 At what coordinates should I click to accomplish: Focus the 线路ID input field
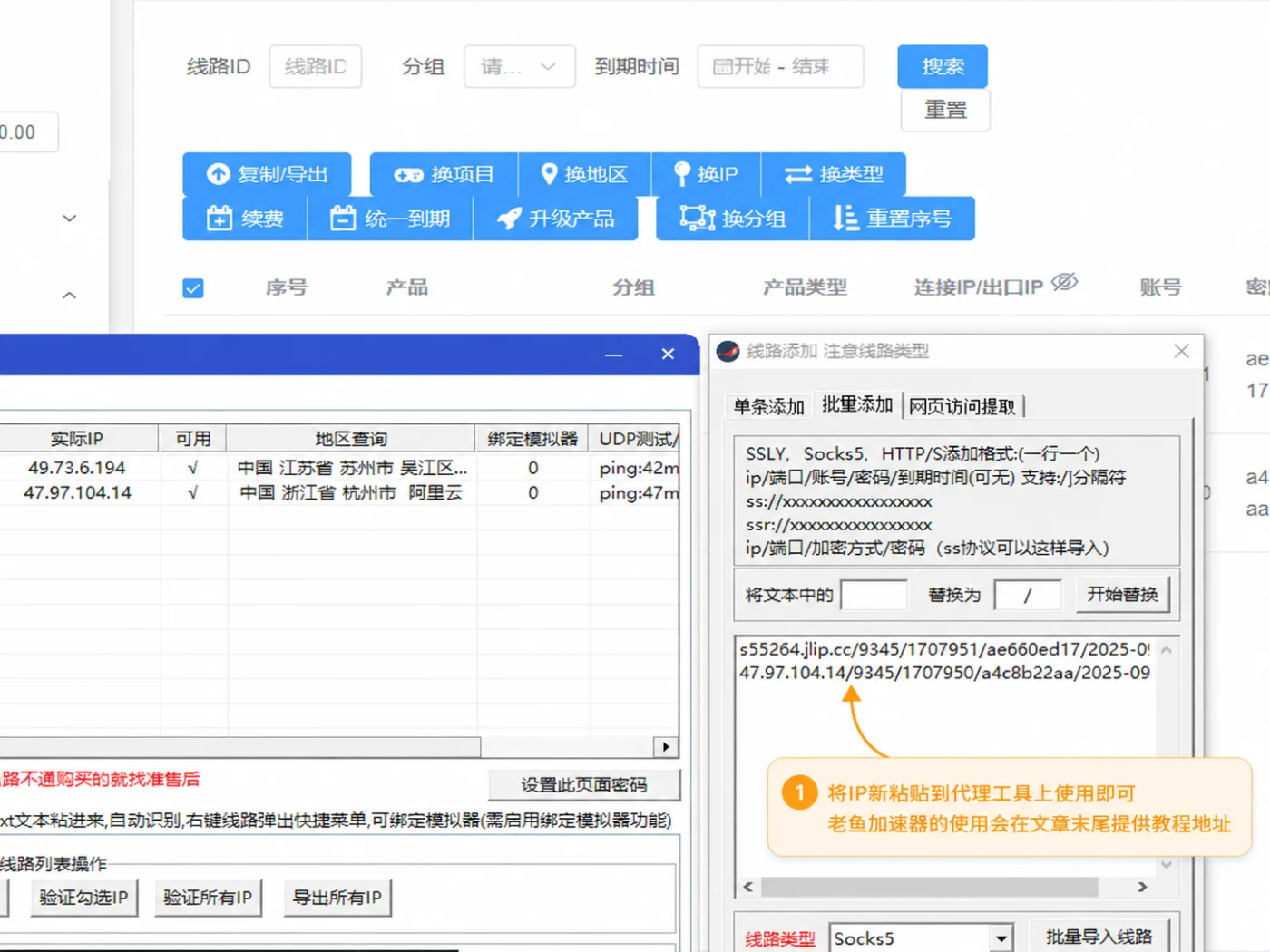pyautogui.click(x=316, y=66)
